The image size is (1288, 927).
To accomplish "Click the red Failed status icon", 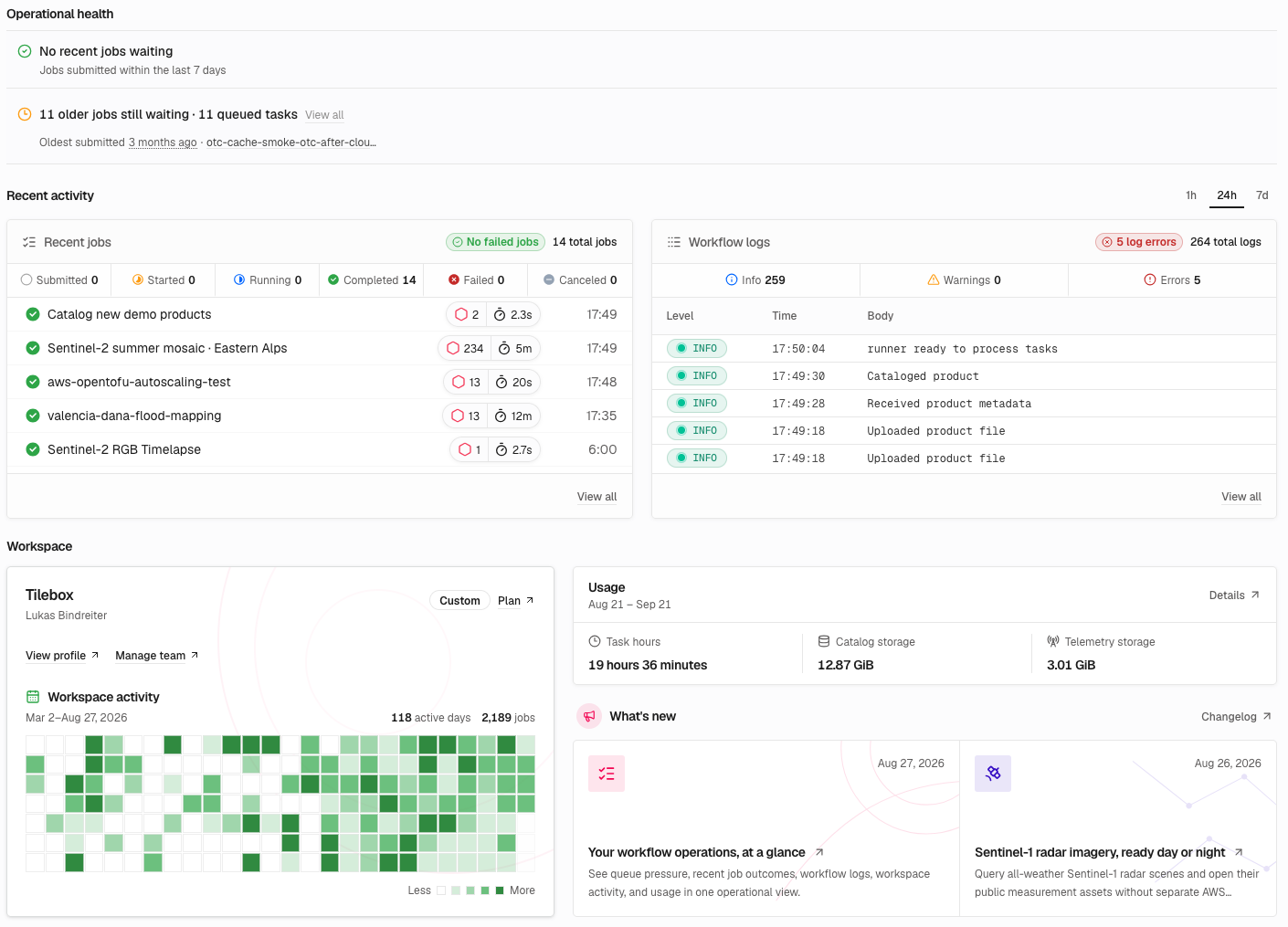I will click(454, 279).
